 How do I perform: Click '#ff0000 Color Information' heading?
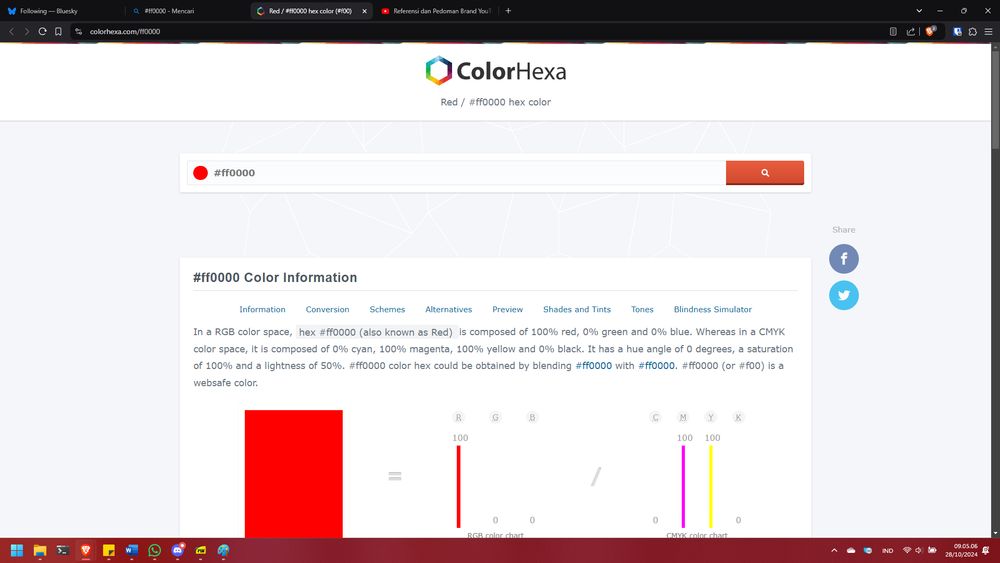275,277
